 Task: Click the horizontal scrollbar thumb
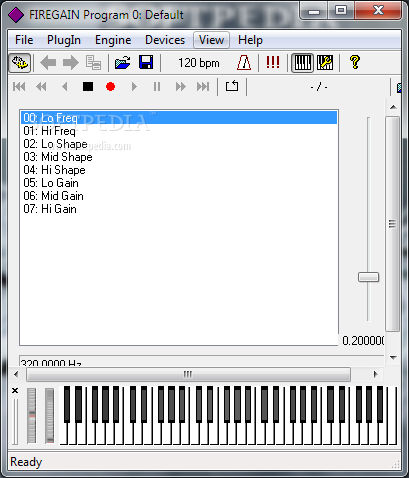coord(188,374)
